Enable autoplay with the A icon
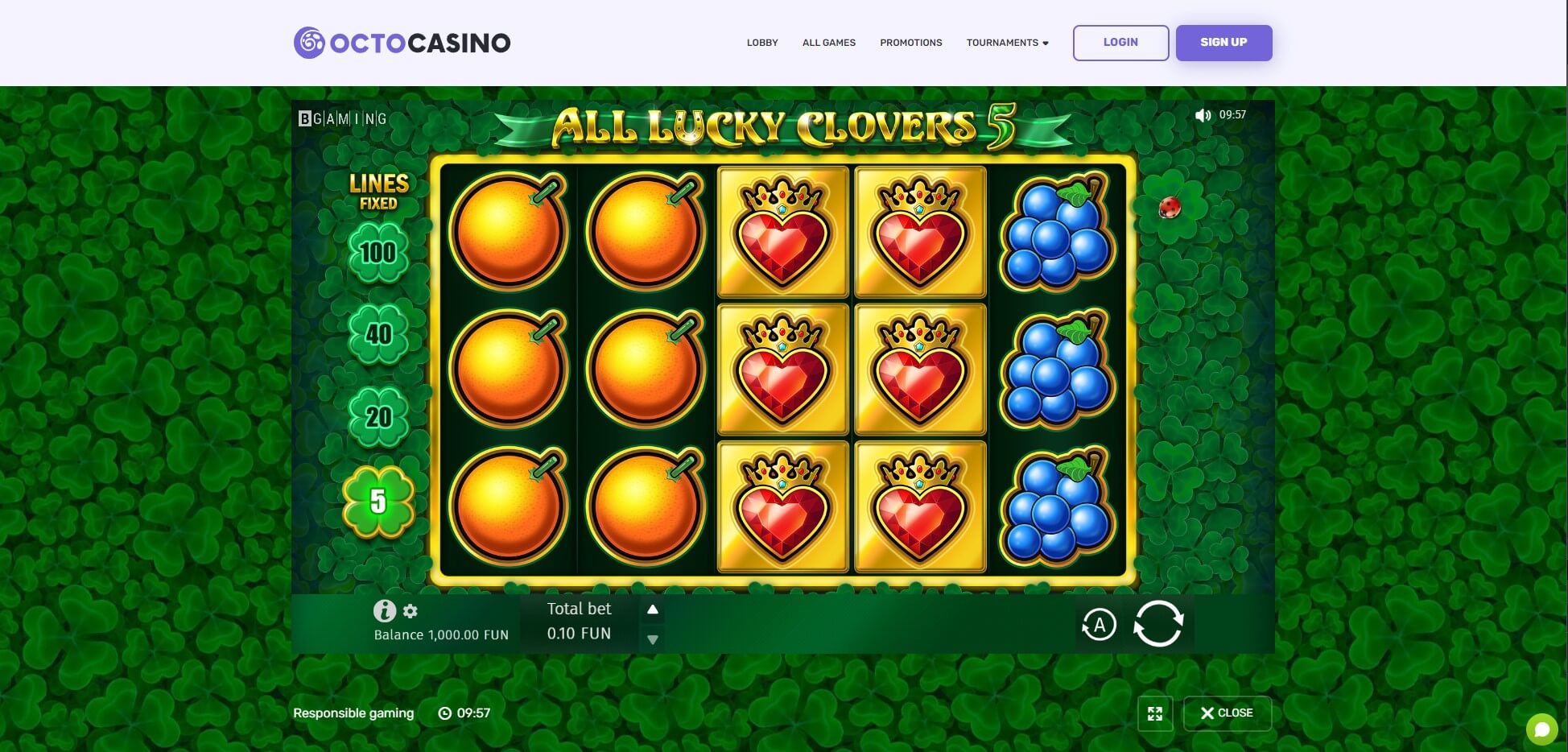The height and width of the screenshot is (752, 1568). click(1099, 625)
